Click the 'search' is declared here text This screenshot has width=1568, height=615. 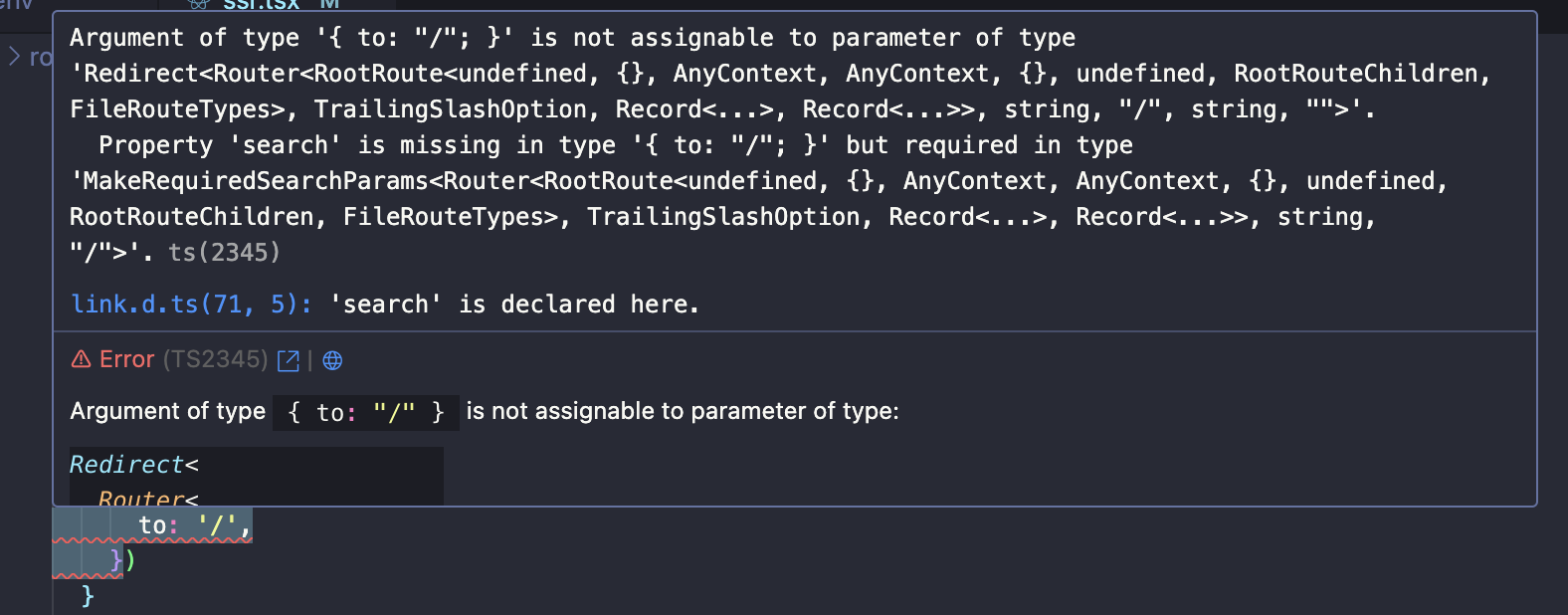coord(514,305)
